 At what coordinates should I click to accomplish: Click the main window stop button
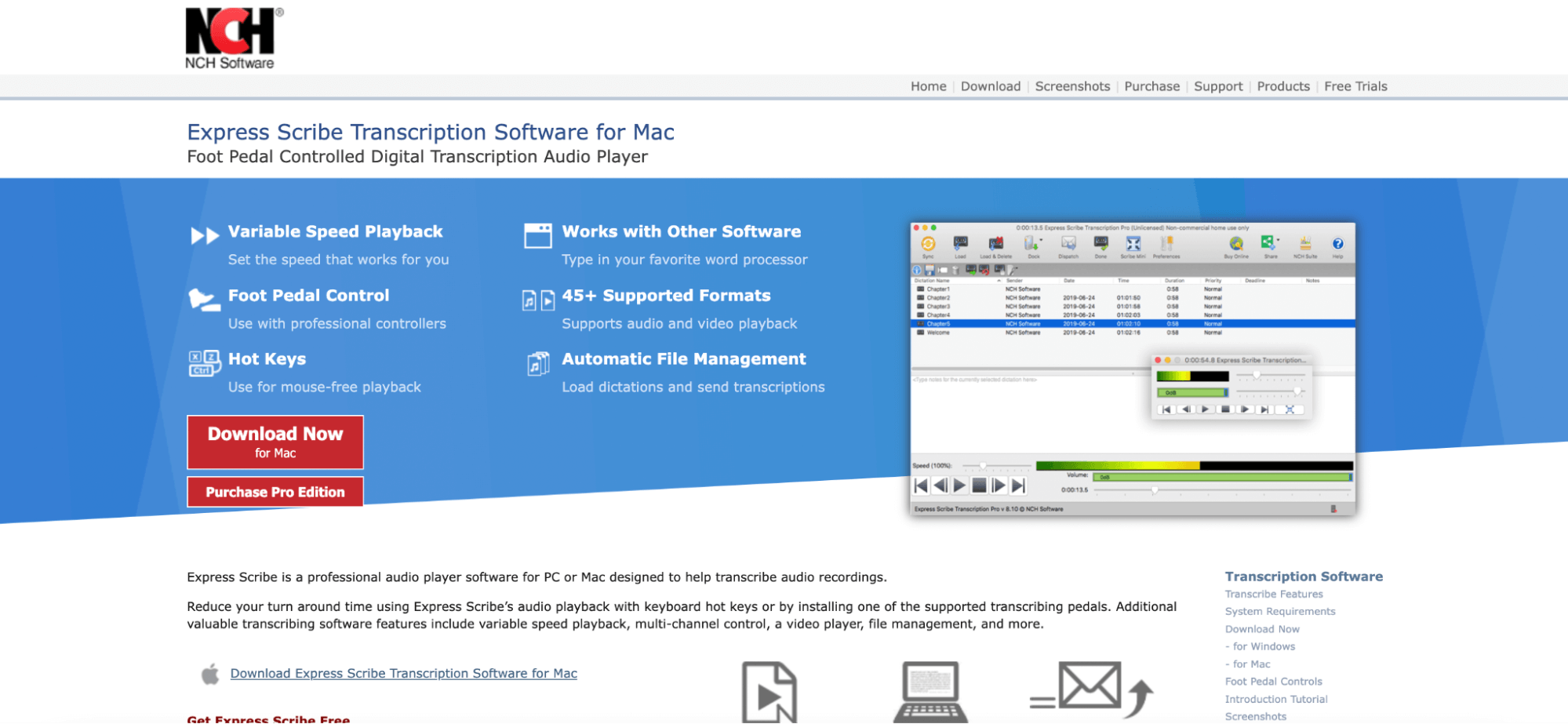click(979, 486)
